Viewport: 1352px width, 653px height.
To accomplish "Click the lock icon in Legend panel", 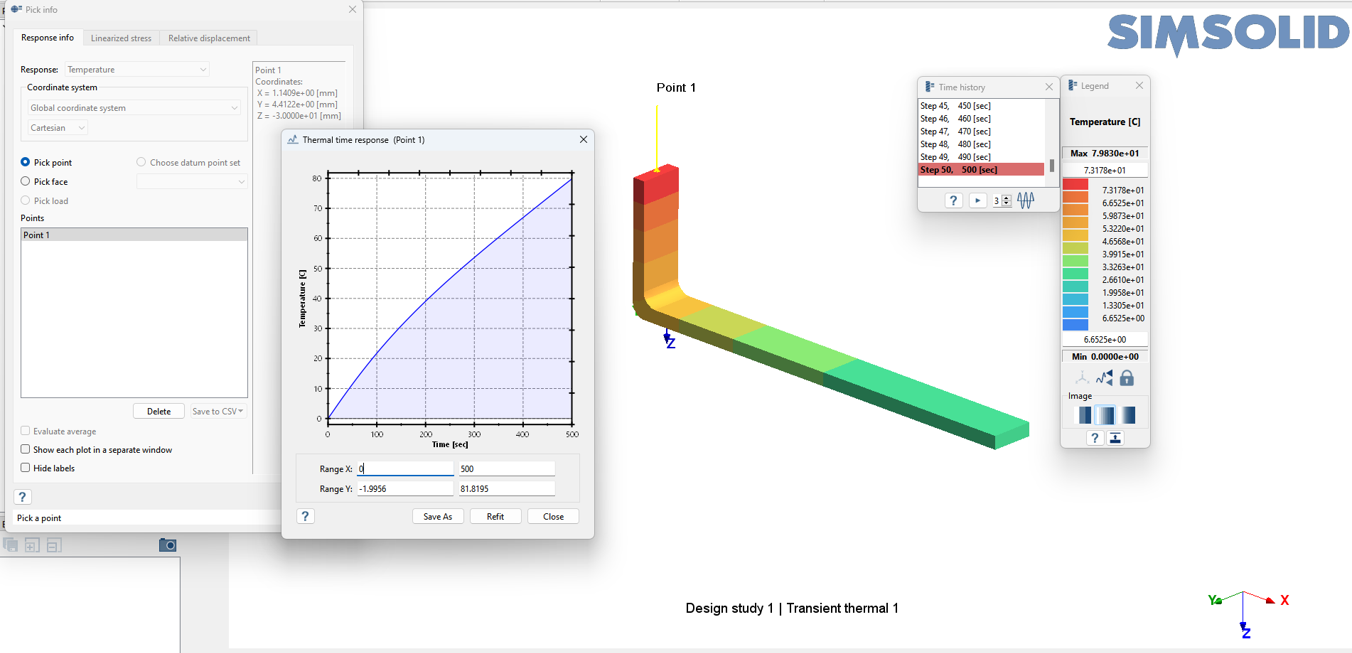I will (x=1127, y=378).
